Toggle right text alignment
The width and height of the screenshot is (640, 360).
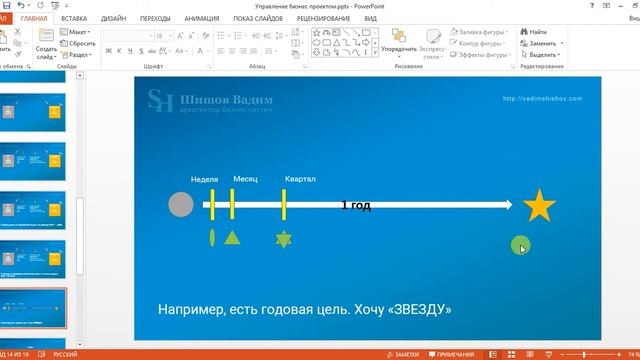243,51
